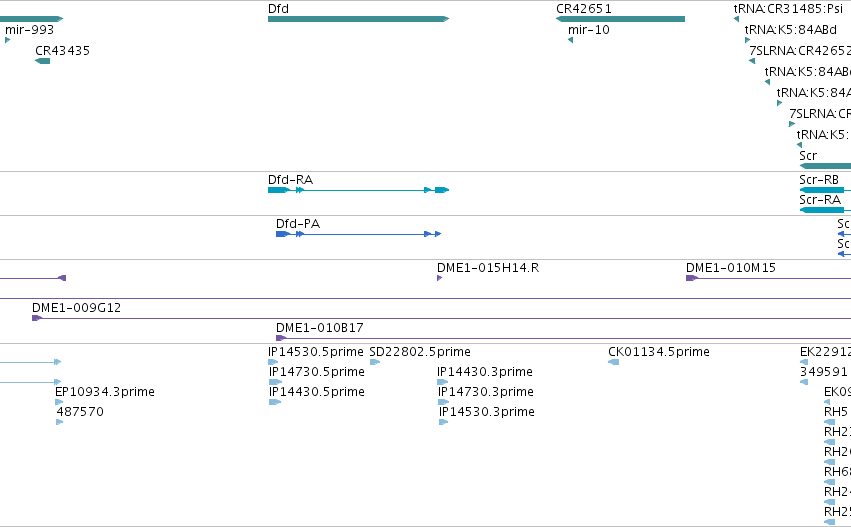851x527 pixels.
Task: Click the CR43435 gene glyph
Action: click(x=42, y=61)
